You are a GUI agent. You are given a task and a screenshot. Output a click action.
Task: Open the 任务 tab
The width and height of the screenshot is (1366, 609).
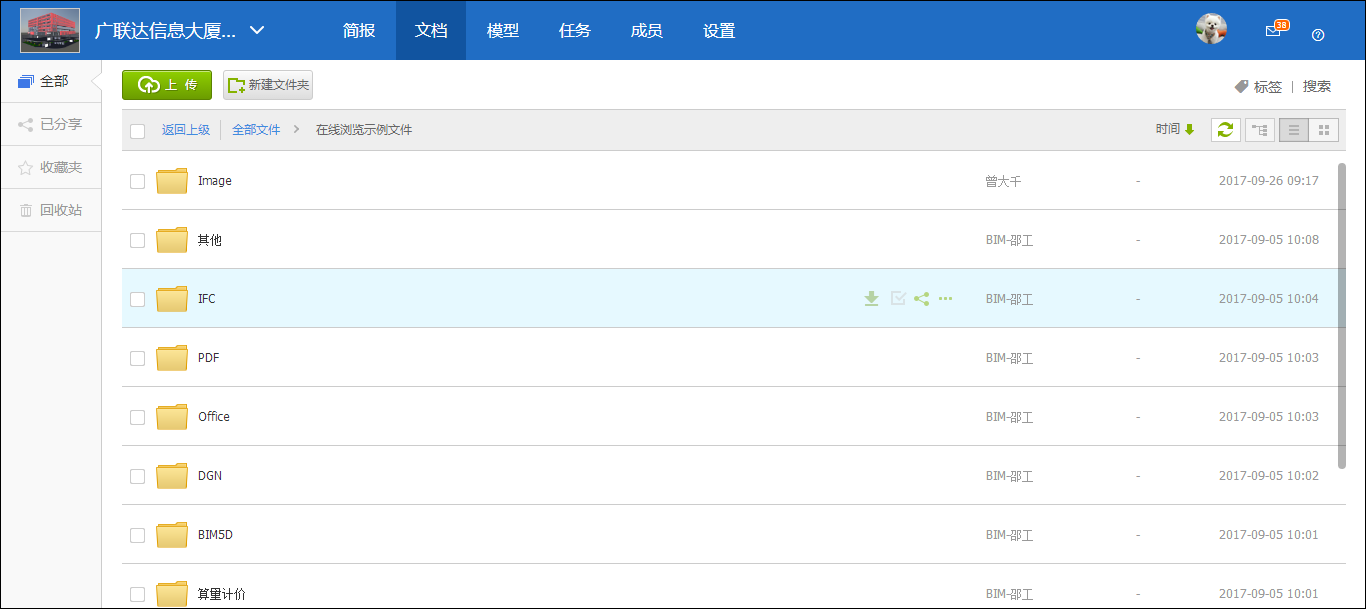(x=574, y=30)
